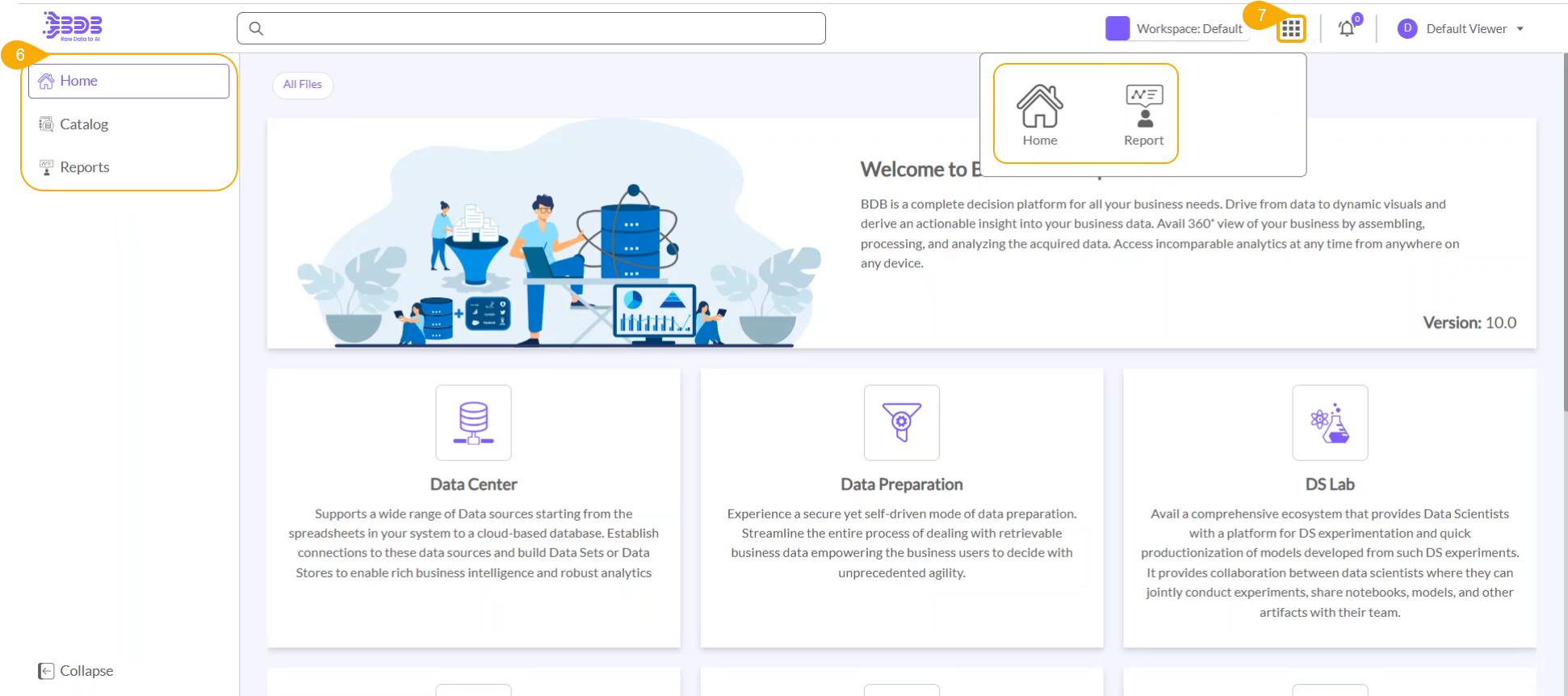Image resolution: width=1568 pixels, height=696 pixels.
Task: Open the Report icon in apps popup
Action: [1143, 114]
